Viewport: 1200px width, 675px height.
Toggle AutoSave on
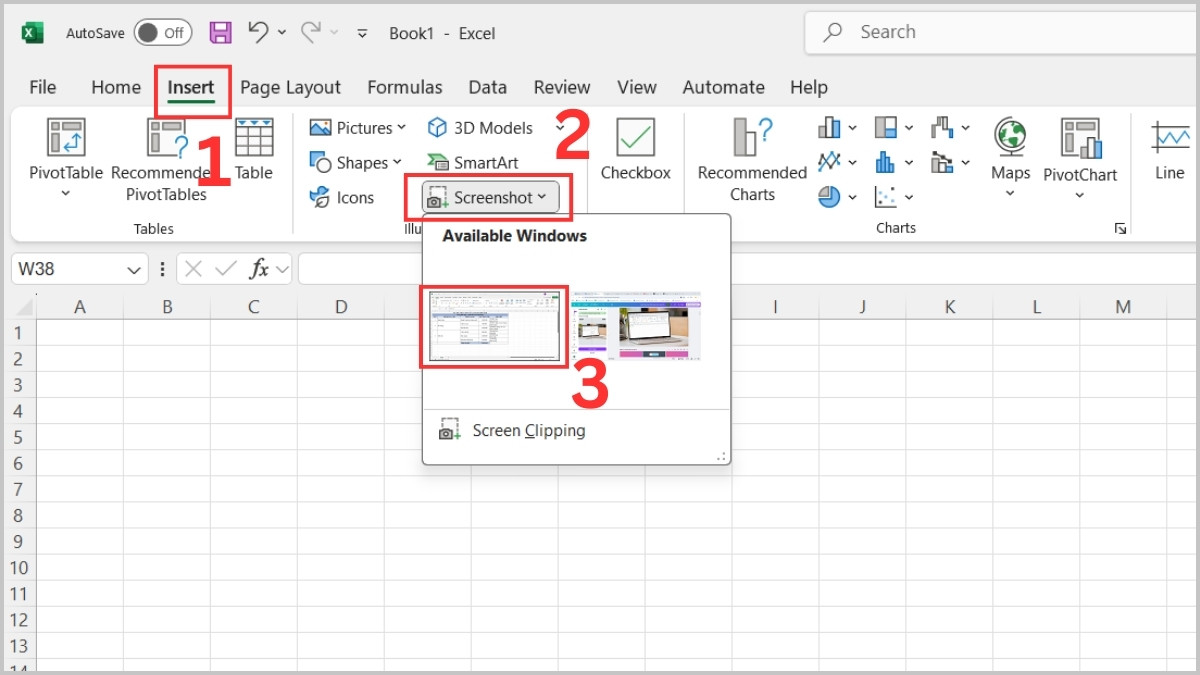point(162,32)
